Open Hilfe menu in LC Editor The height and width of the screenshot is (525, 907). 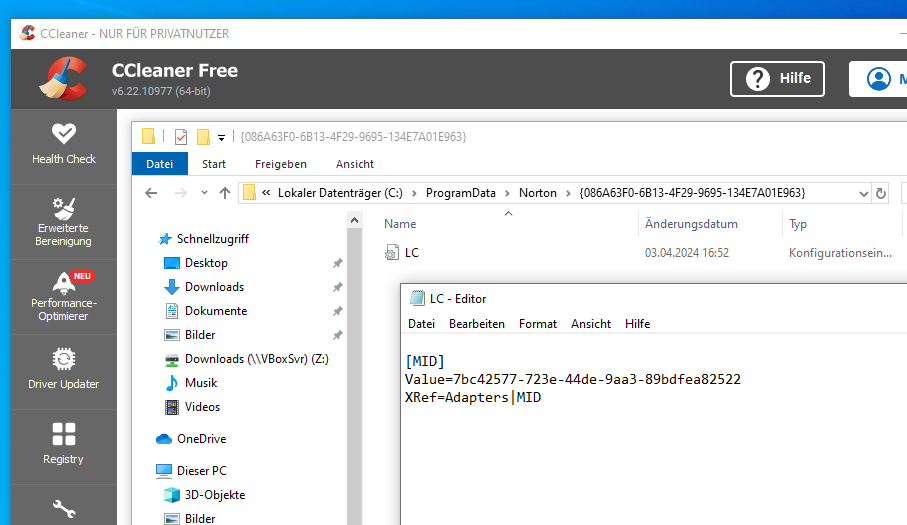tap(637, 324)
